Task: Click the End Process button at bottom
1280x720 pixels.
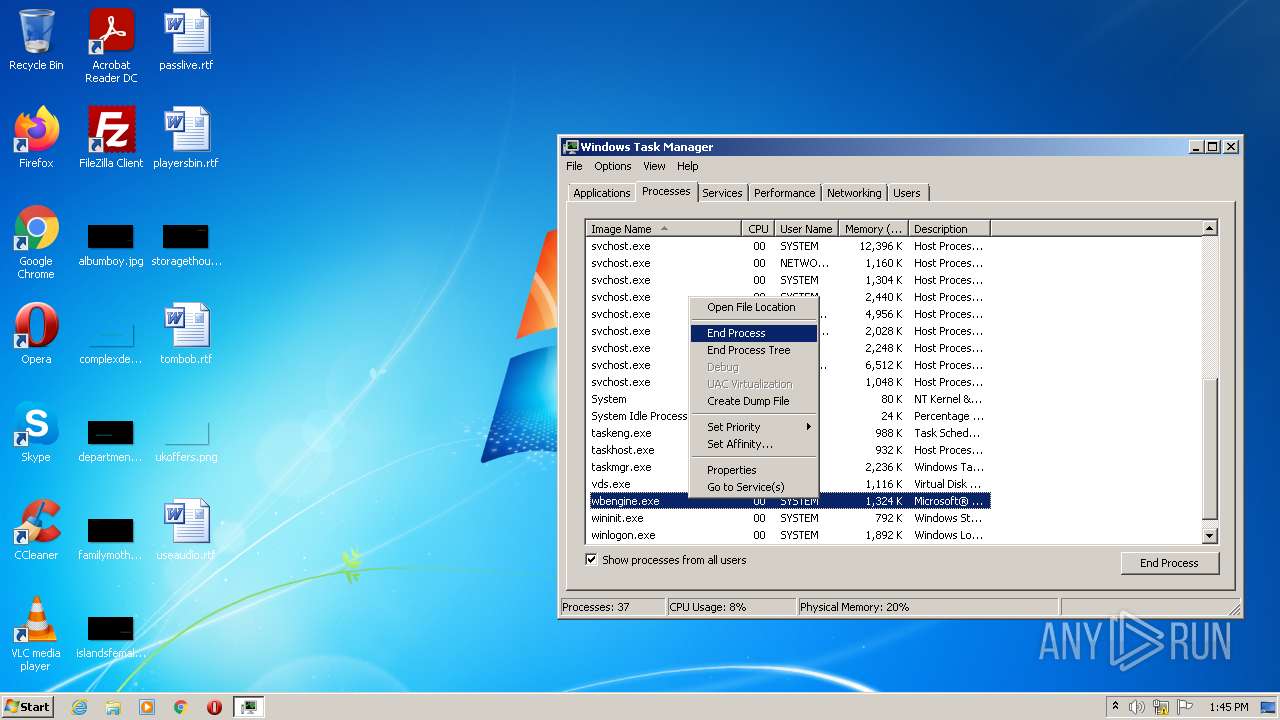Action: [x=1169, y=563]
